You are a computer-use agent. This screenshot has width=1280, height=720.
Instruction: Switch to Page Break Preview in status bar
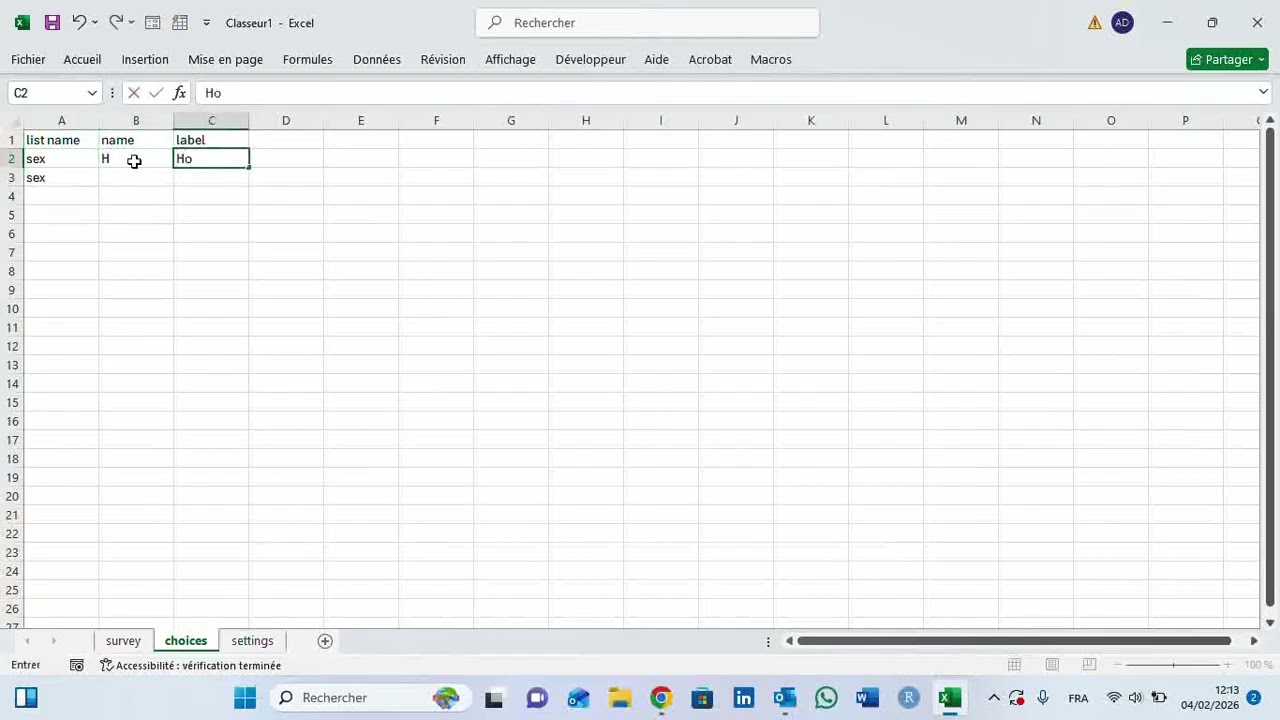point(1090,665)
